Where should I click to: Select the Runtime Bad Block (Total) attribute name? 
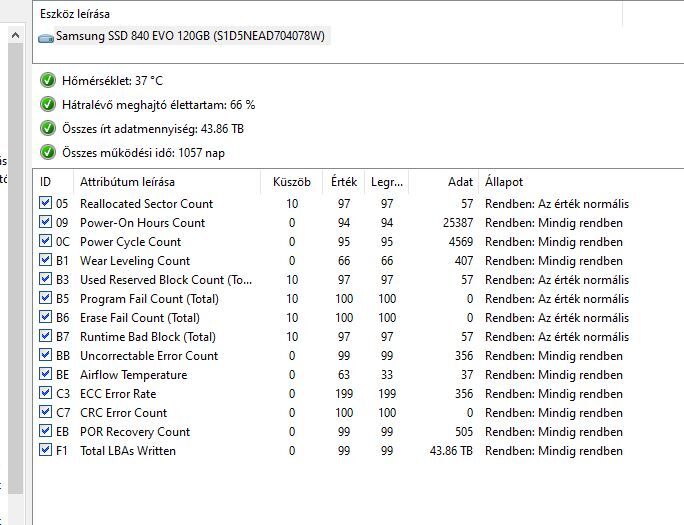tap(148, 337)
